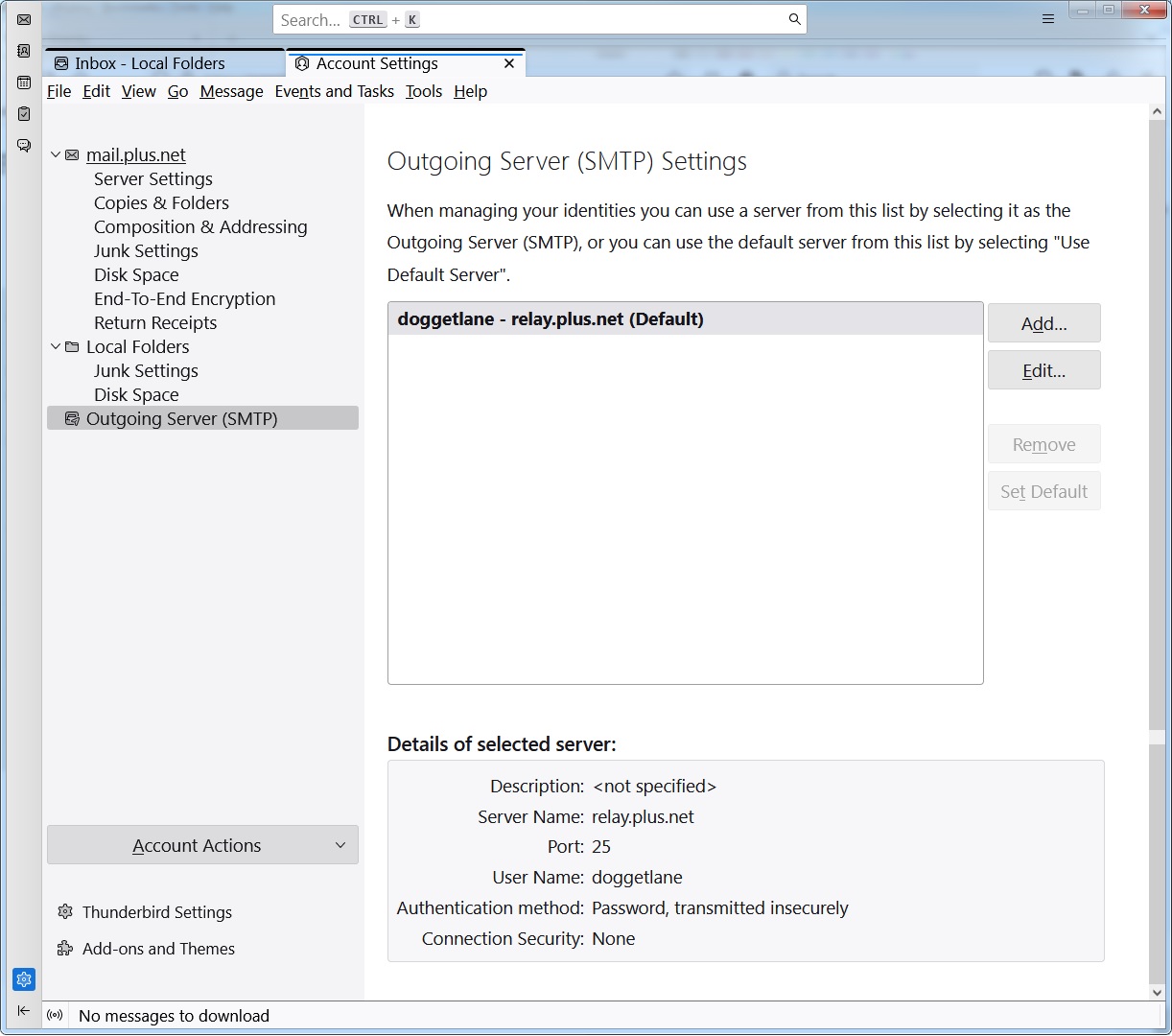The height and width of the screenshot is (1036, 1172).
Task: Open the Account Actions dropdown
Action: (x=202, y=845)
